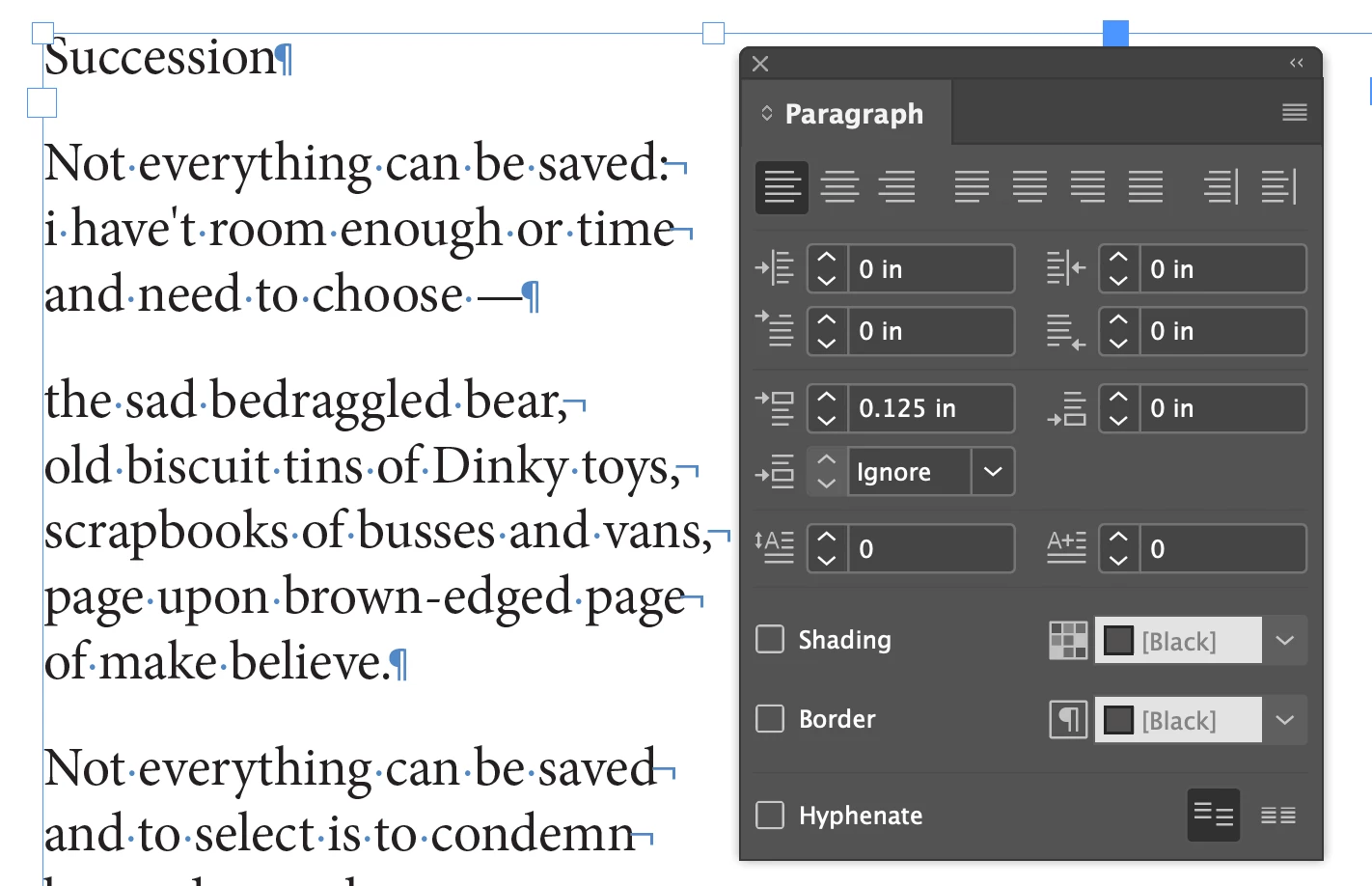Place cursor in title word Succession
The height and width of the screenshot is (886, 1372).
point(160,57)
